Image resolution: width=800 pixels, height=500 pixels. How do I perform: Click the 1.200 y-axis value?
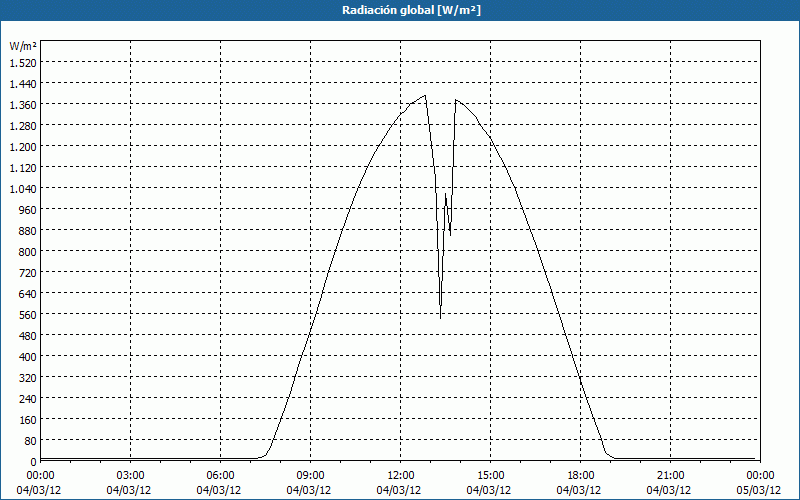[x=23, y=146]
